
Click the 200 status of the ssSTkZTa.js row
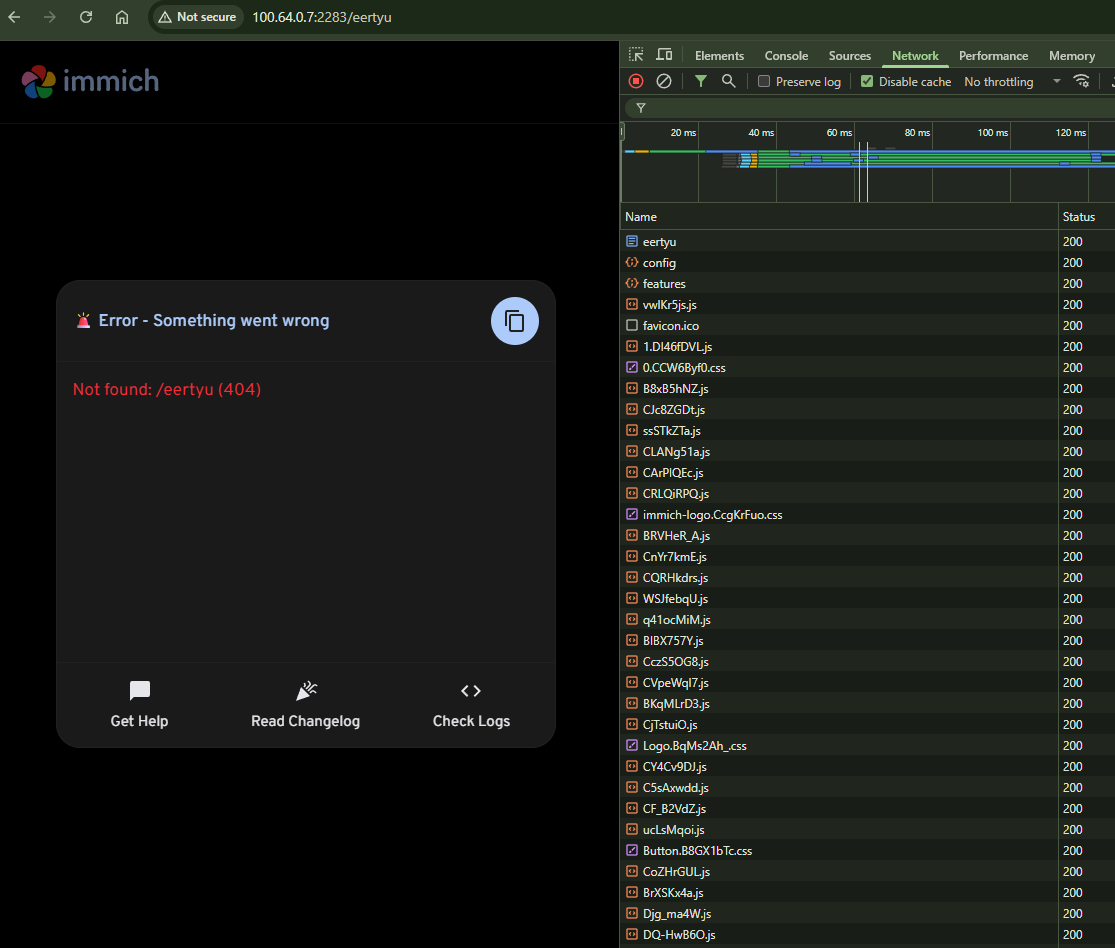1072,431
